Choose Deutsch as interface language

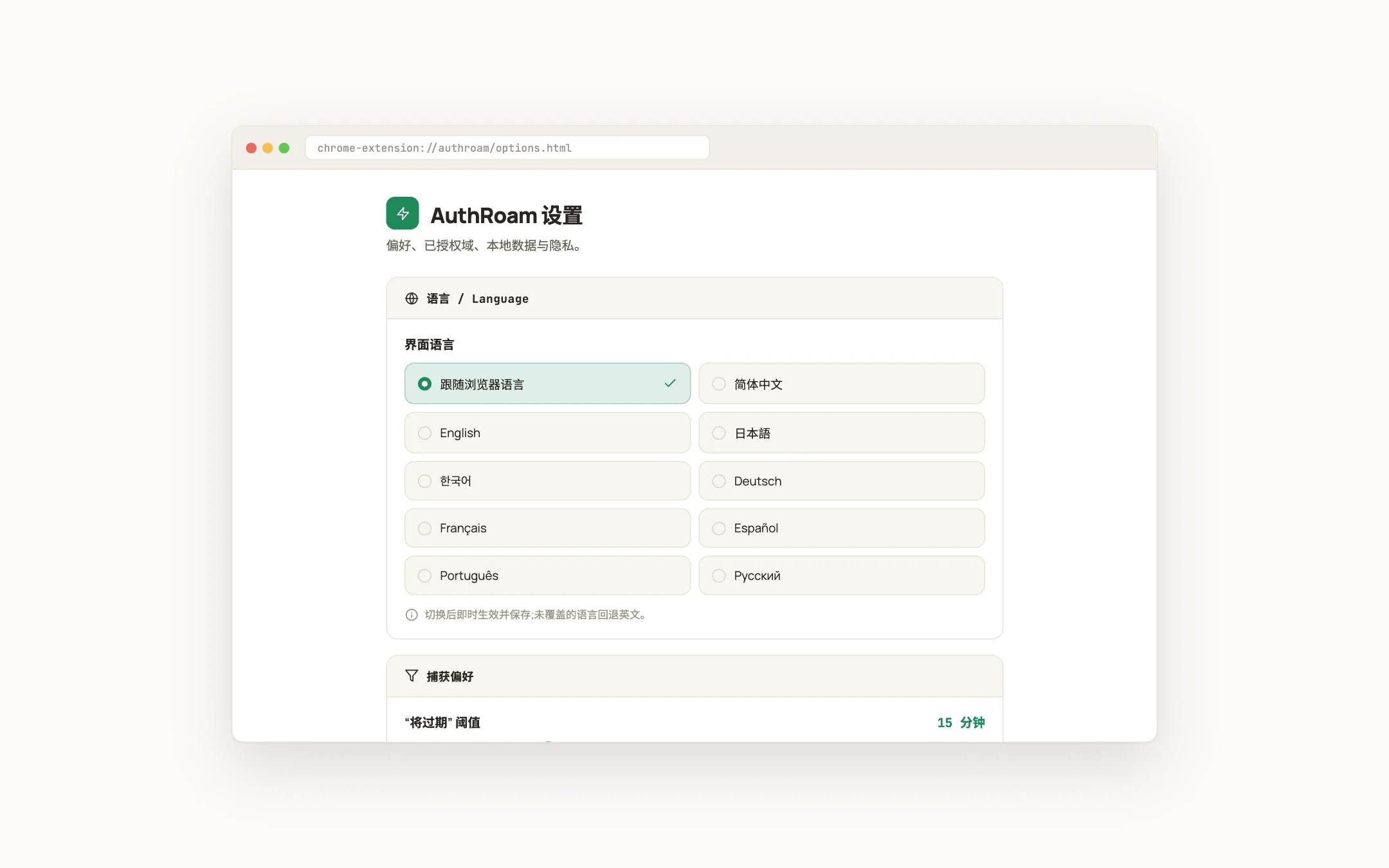[841, 481]
